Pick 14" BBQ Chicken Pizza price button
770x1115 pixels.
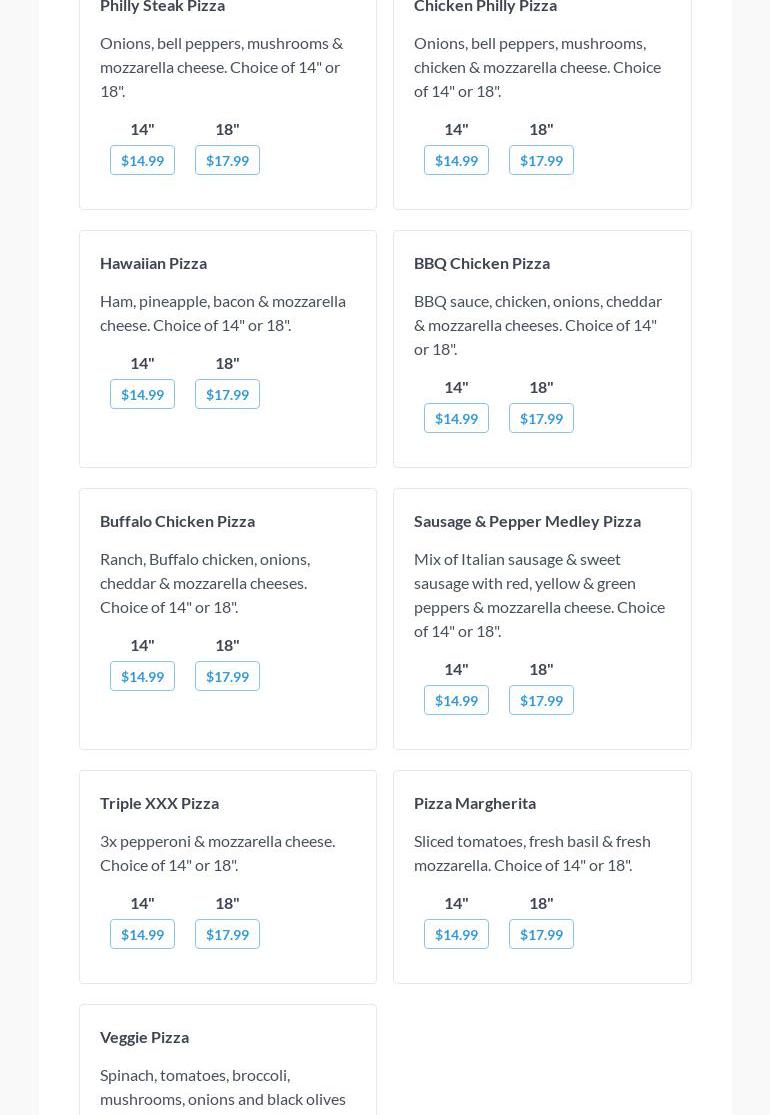(x=456, y=418)
